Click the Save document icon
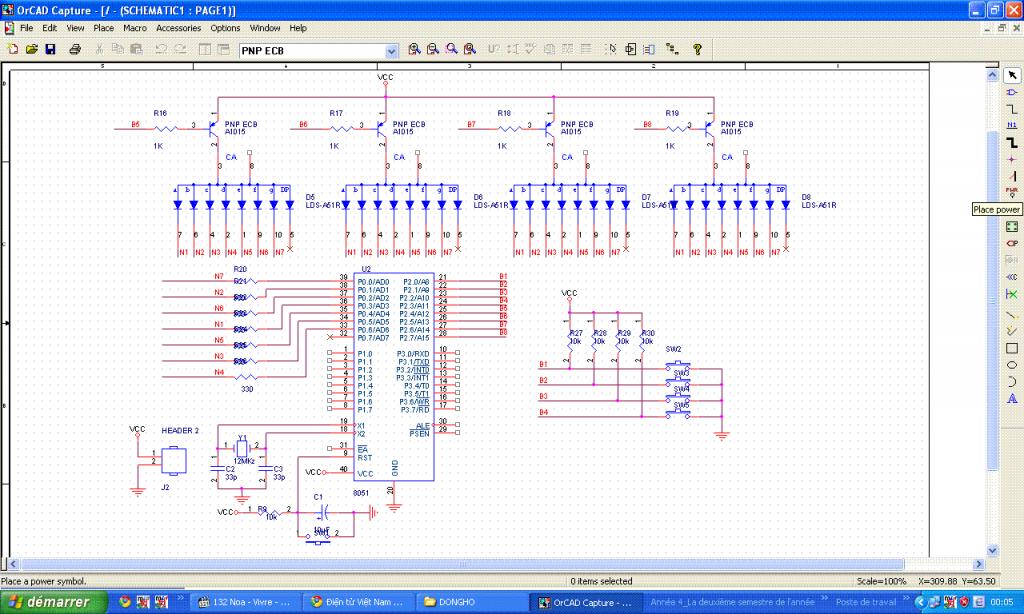The image size is (1024, 614). click(x=50, y=49)
